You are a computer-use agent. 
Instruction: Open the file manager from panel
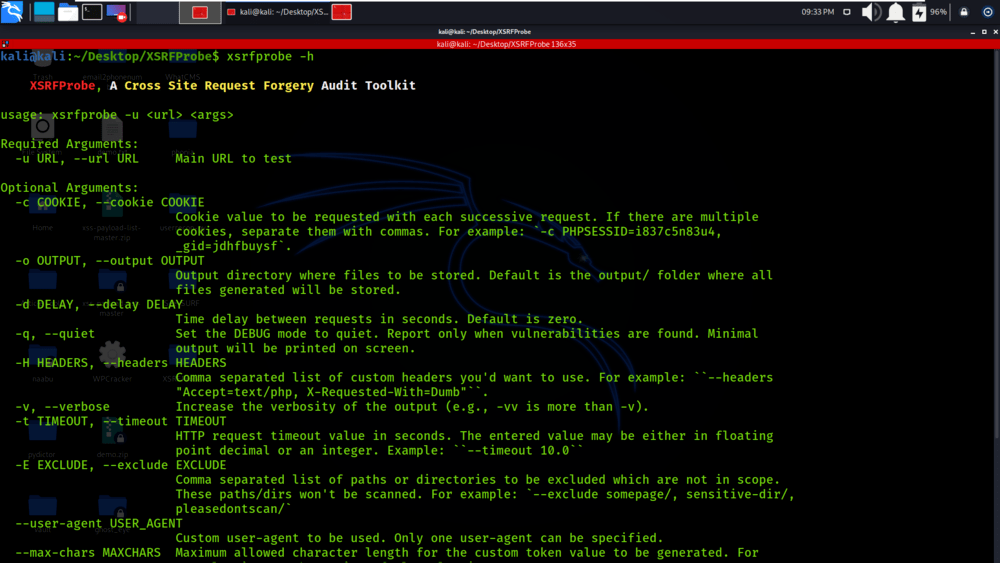(68, 11)
